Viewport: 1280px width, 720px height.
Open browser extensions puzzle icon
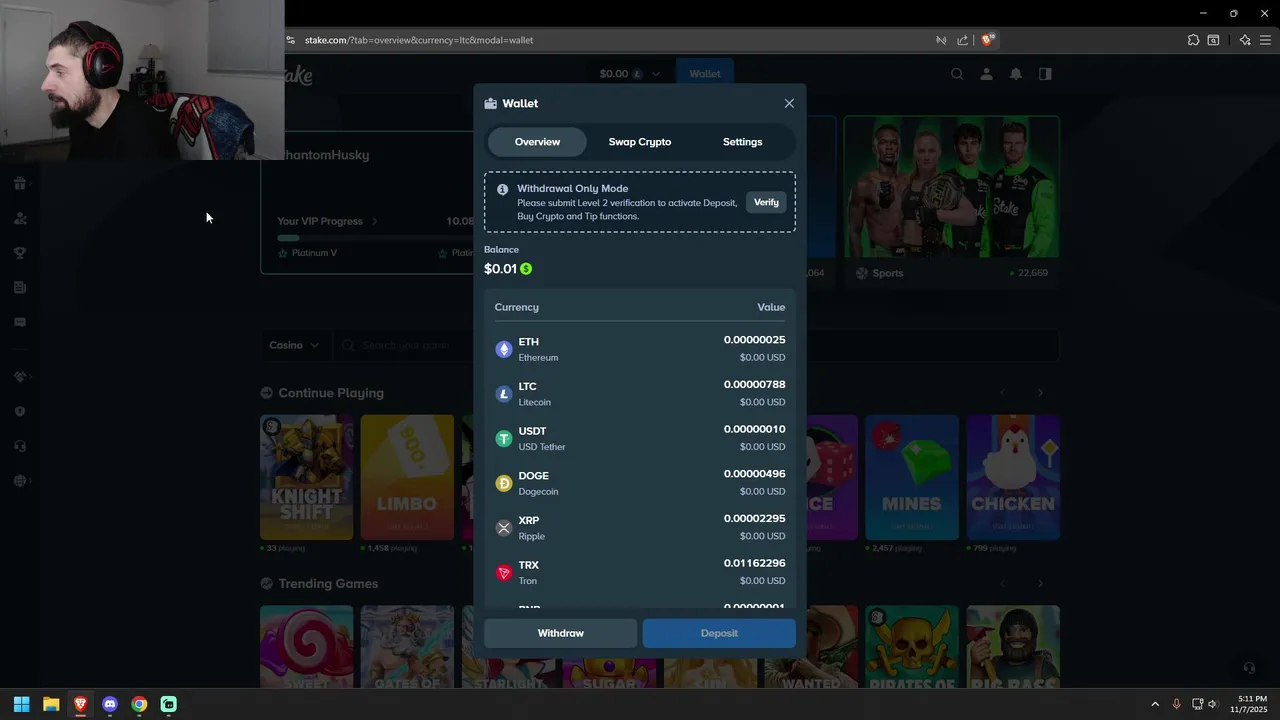click(1193, 40)
